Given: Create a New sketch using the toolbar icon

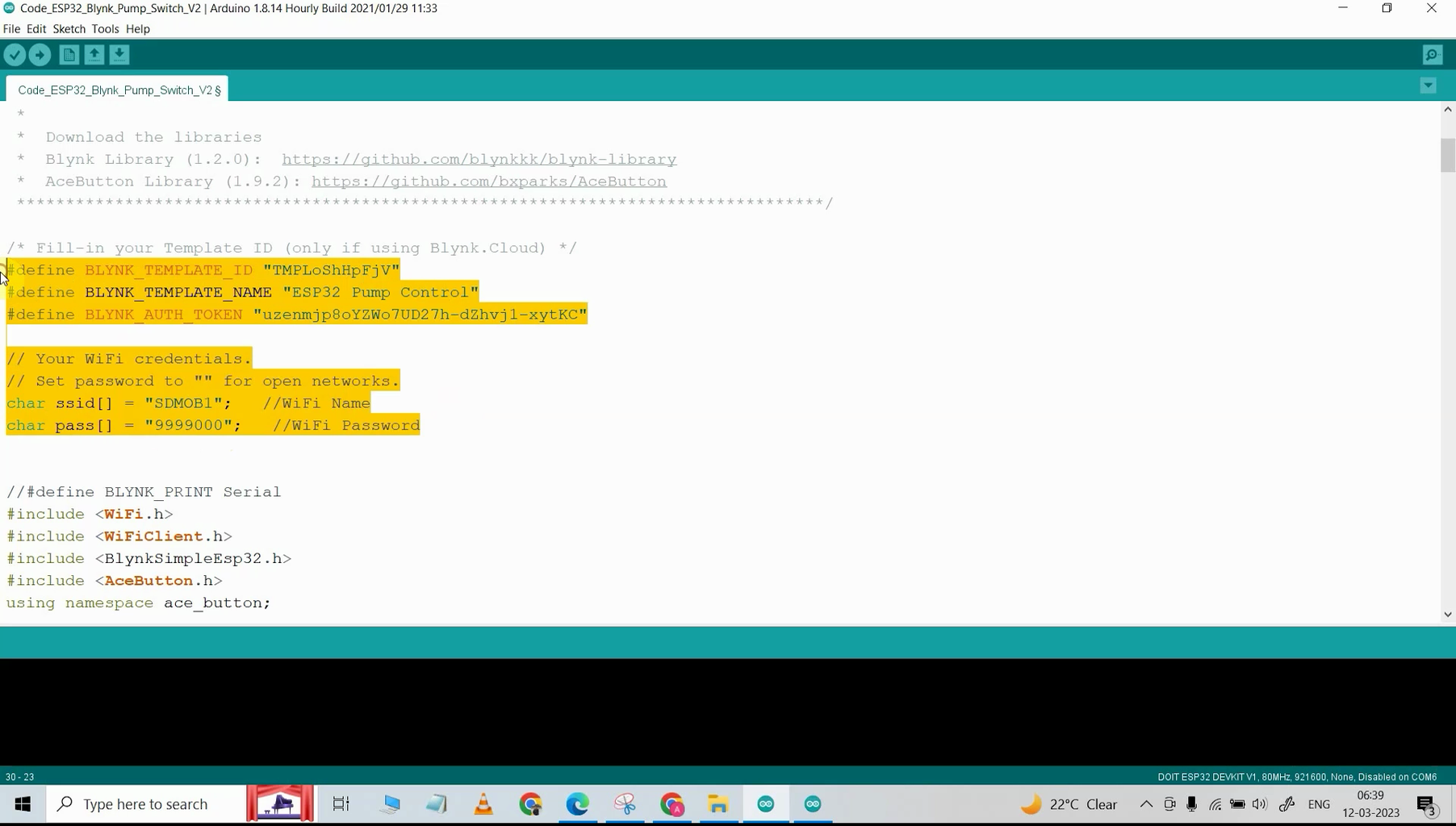Looking at the screenshot, I should (x=69, y=54).
